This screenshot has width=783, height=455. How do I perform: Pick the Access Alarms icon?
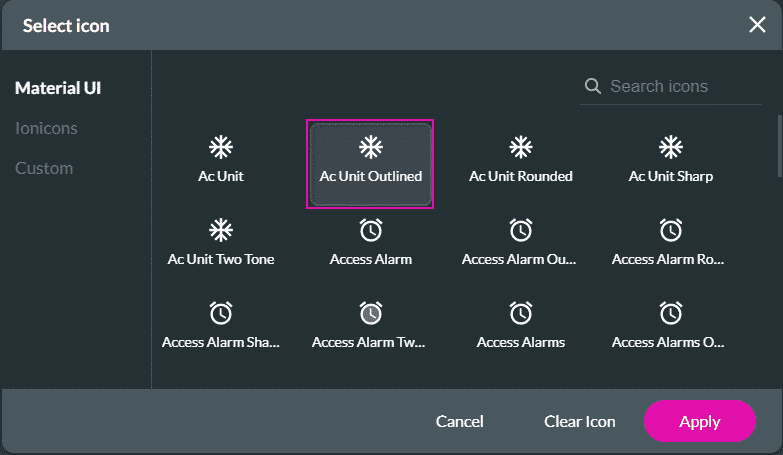pyautogui.click(x=520, y=326)
